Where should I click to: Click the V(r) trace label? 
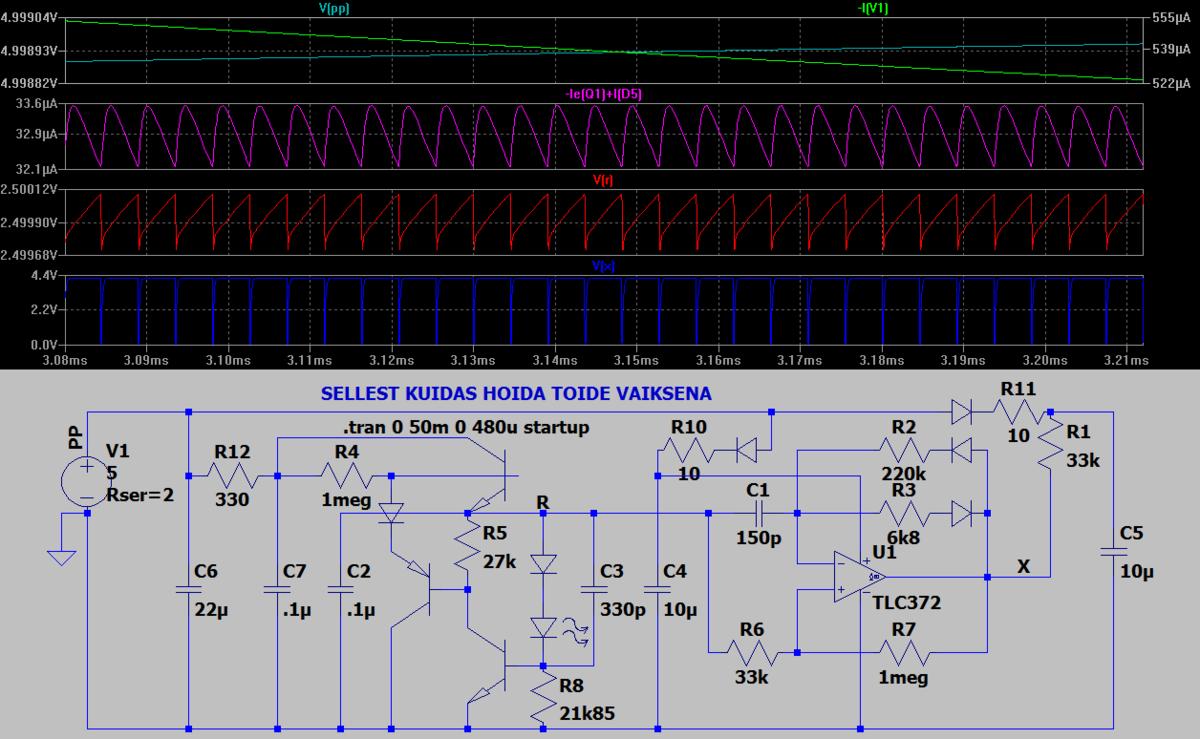point(603,180)
